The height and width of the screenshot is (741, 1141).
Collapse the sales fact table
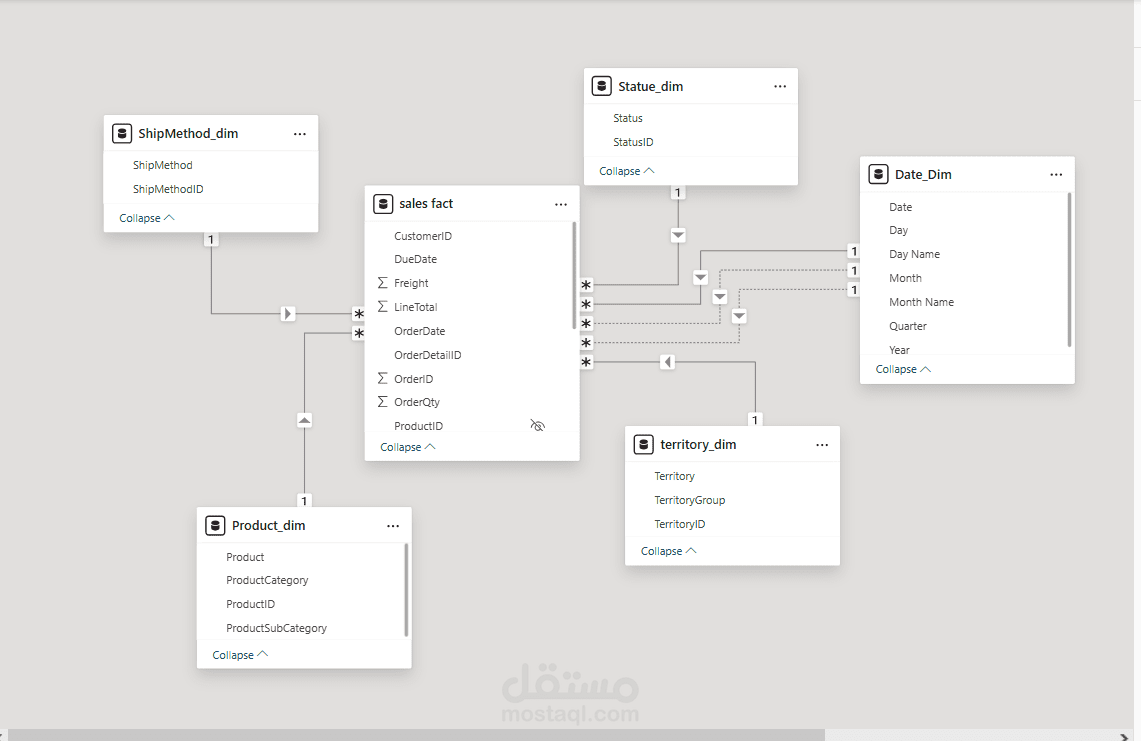tap(407, 447)
